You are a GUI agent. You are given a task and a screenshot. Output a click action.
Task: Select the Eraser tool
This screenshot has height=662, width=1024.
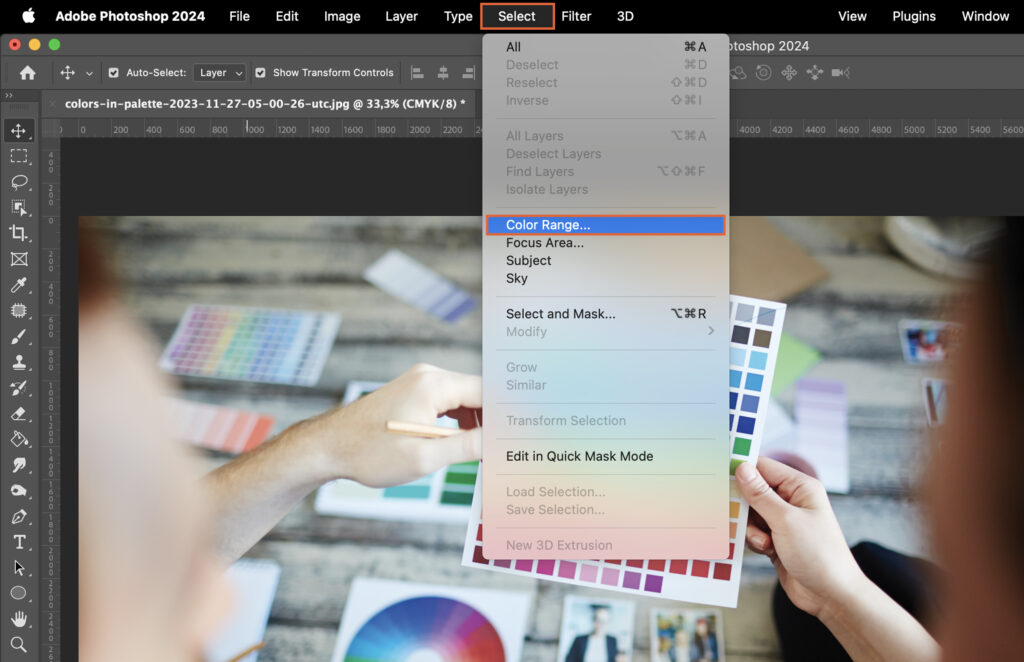(20, 414)
